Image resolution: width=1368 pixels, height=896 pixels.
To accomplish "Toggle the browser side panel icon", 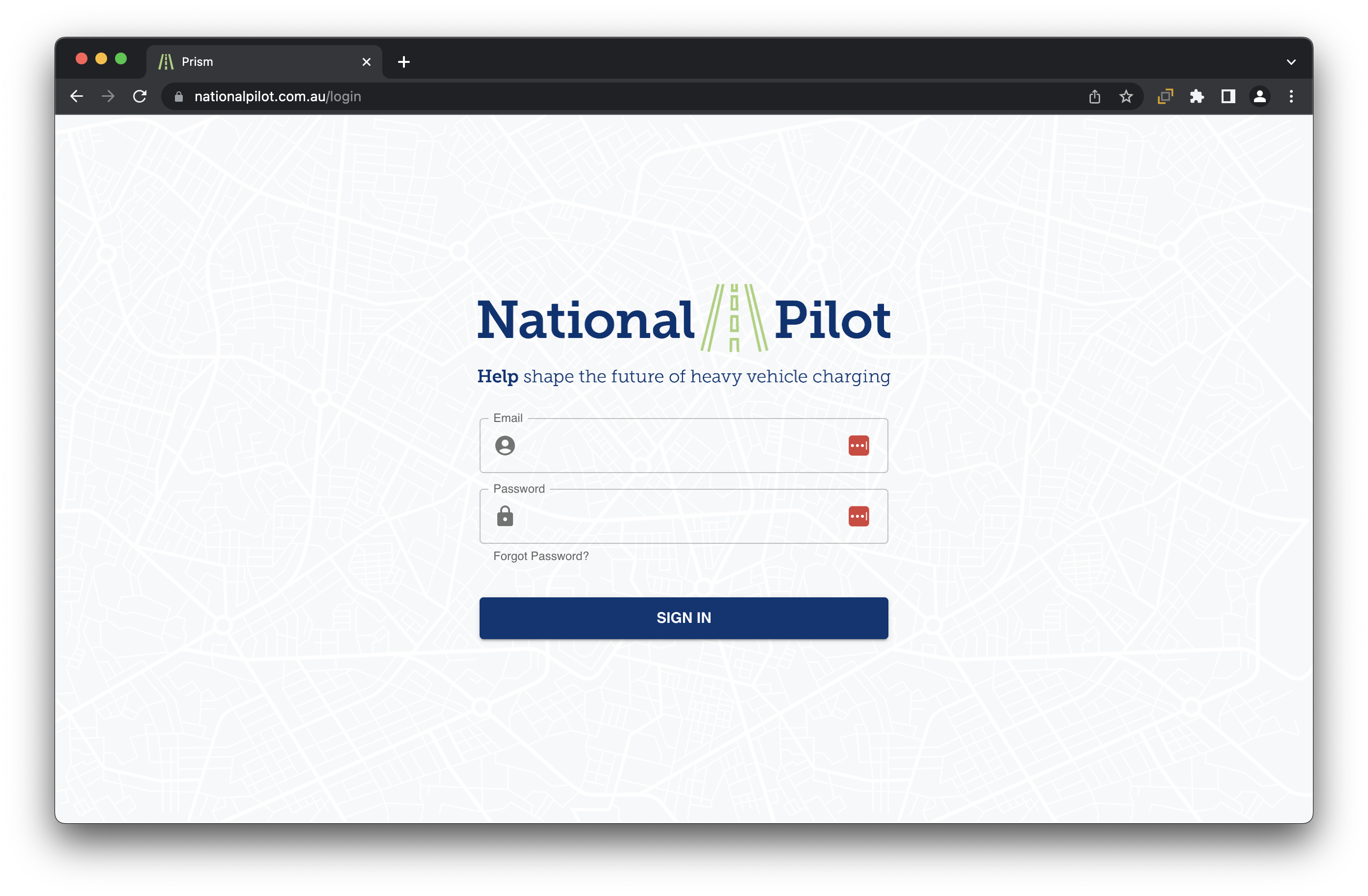I will [x=1228, y=97].
